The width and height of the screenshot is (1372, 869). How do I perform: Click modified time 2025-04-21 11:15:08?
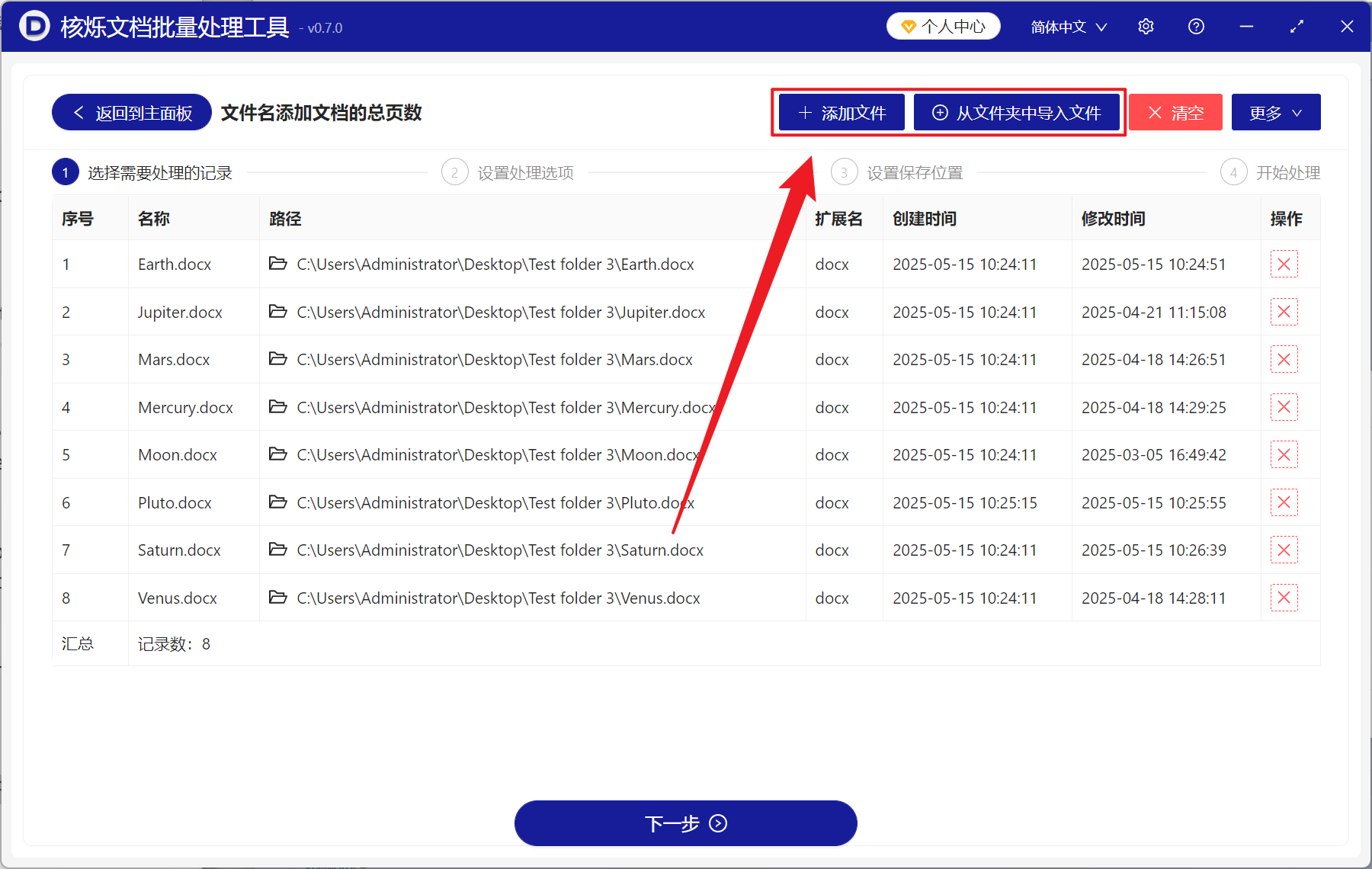click(1154, 312)
